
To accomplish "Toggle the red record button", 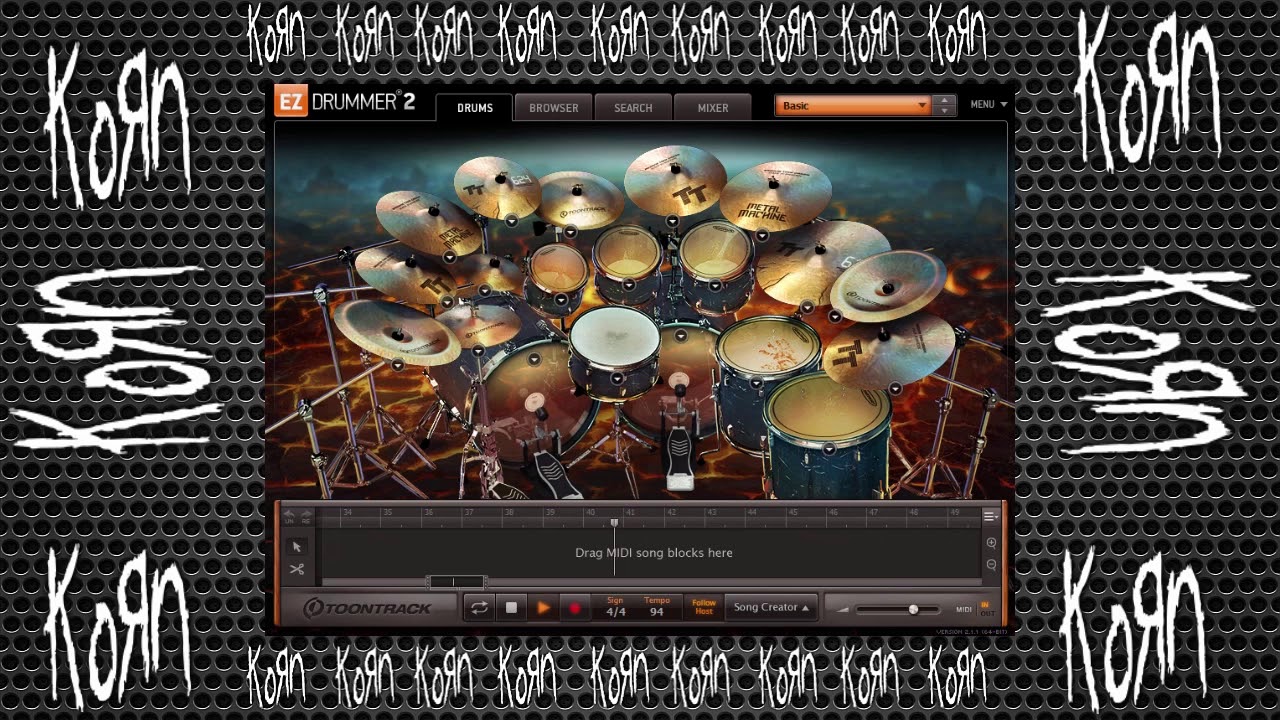I will click(575, 607).
